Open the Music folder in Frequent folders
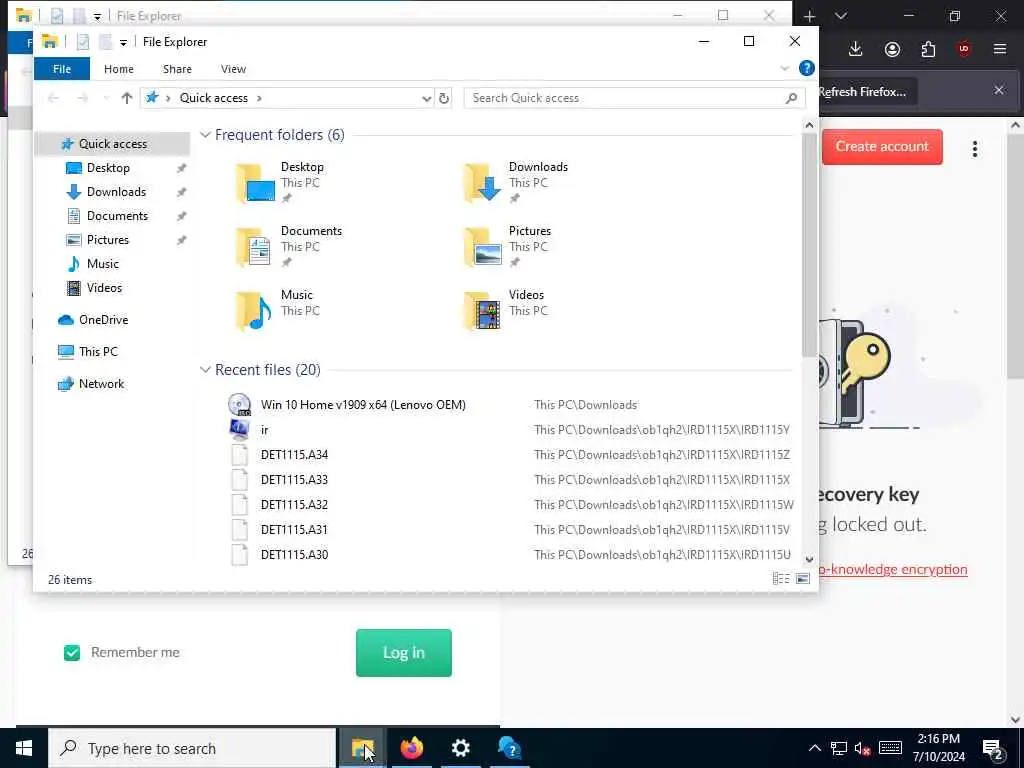 pyautogui.click(x=278, y=310)
